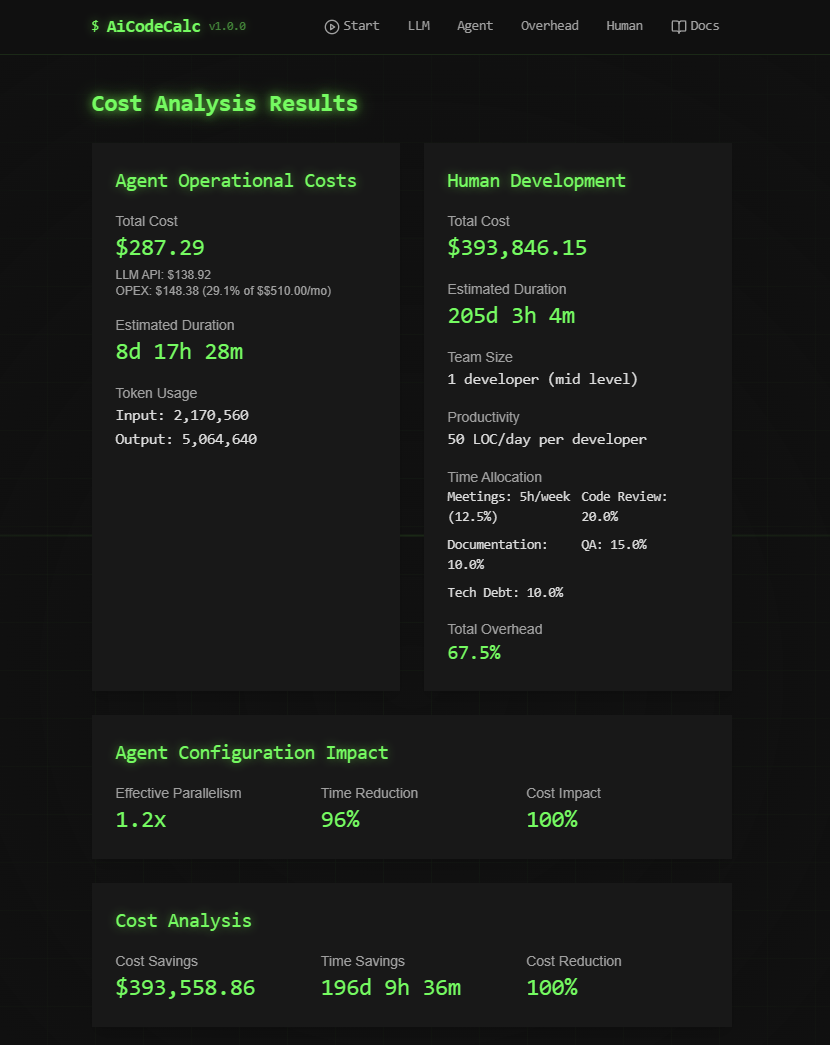Screen dimensions: 830x1045
Task: Click the Human Development heading
Action: click(x=536, y=181)
